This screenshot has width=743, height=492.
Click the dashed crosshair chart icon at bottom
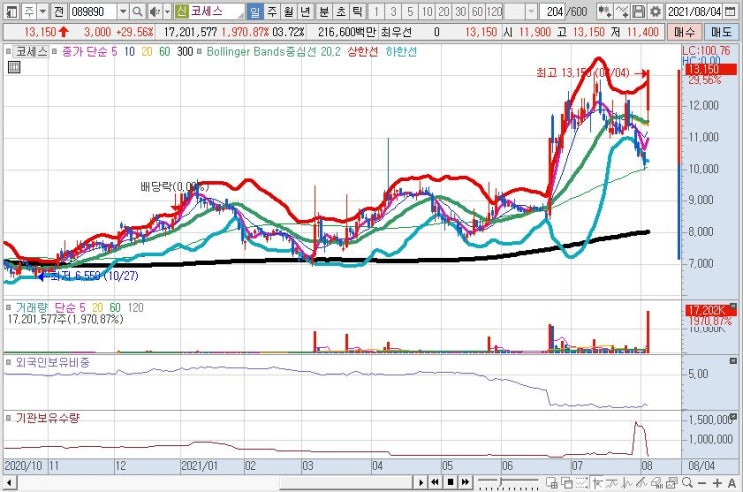(x=581, y=483)
